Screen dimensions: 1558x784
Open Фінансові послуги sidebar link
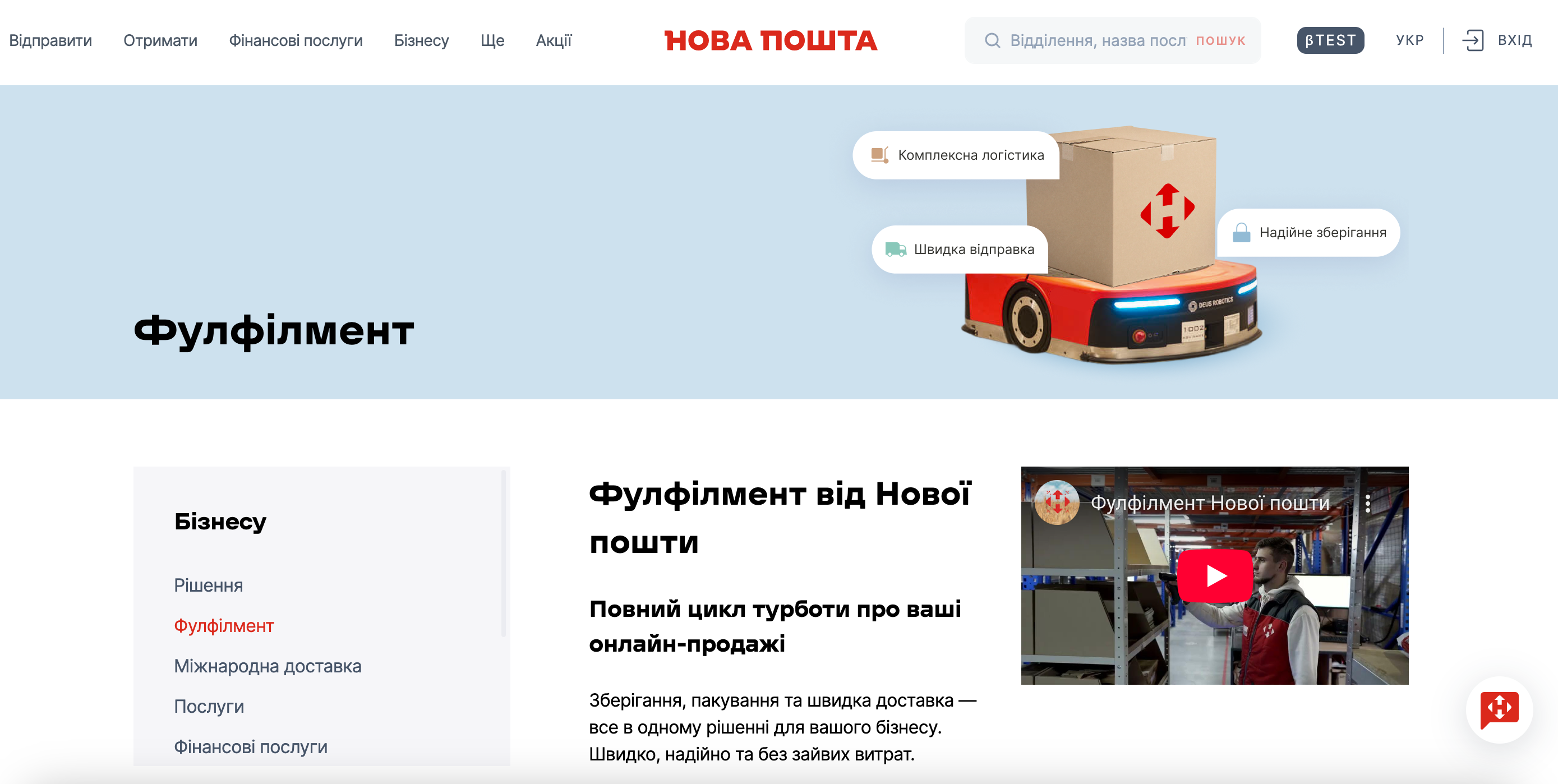pos(250,746)
